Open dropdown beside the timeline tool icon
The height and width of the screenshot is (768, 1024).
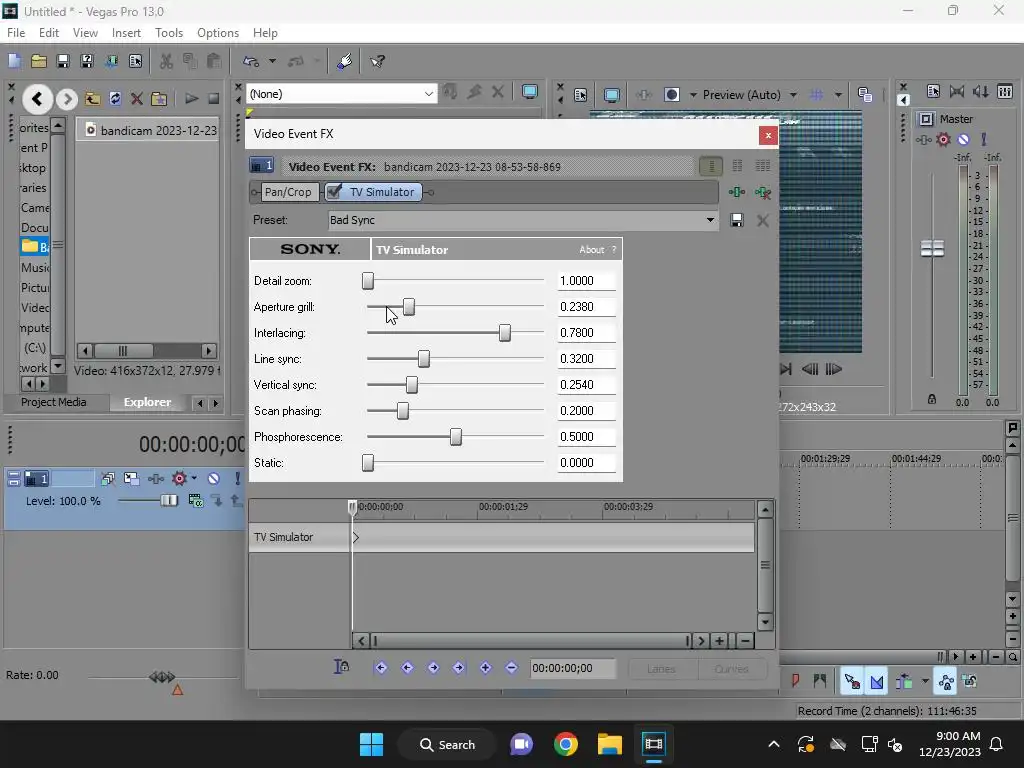coord(925,682)
